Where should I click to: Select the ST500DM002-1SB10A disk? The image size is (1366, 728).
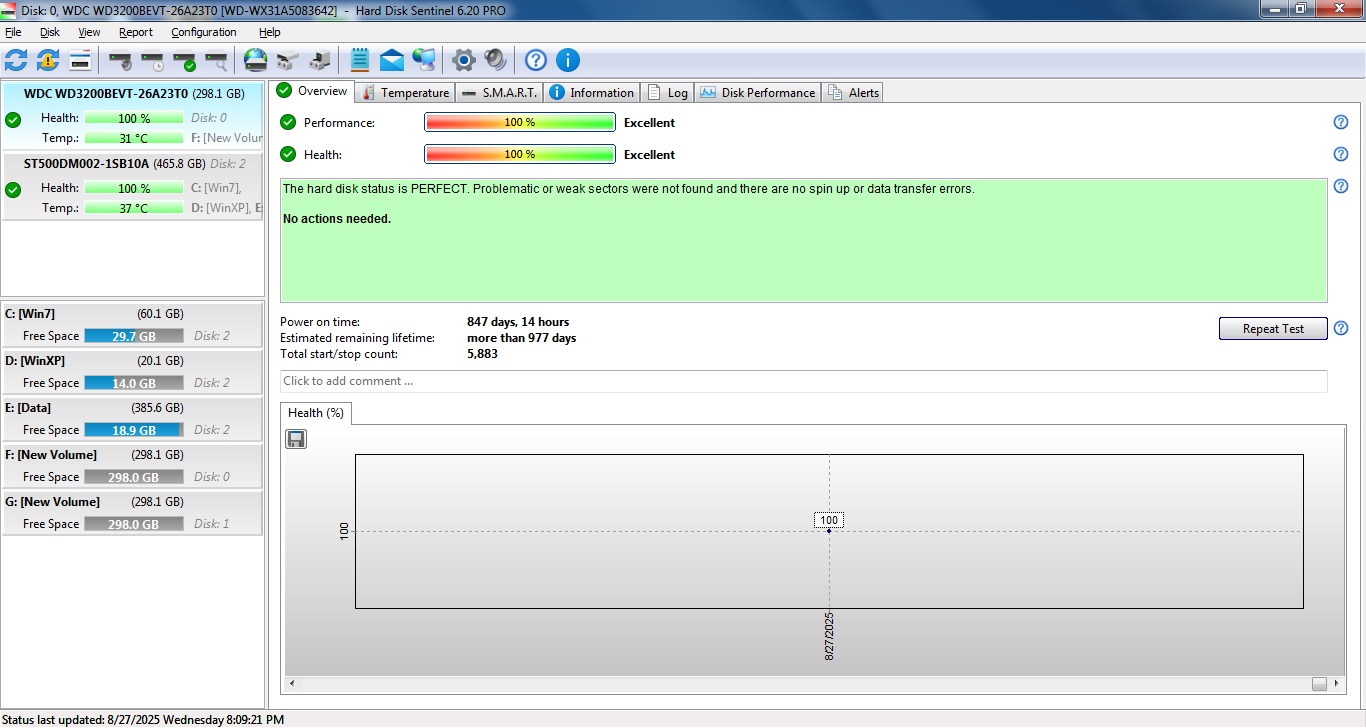[x=132, y=185]
